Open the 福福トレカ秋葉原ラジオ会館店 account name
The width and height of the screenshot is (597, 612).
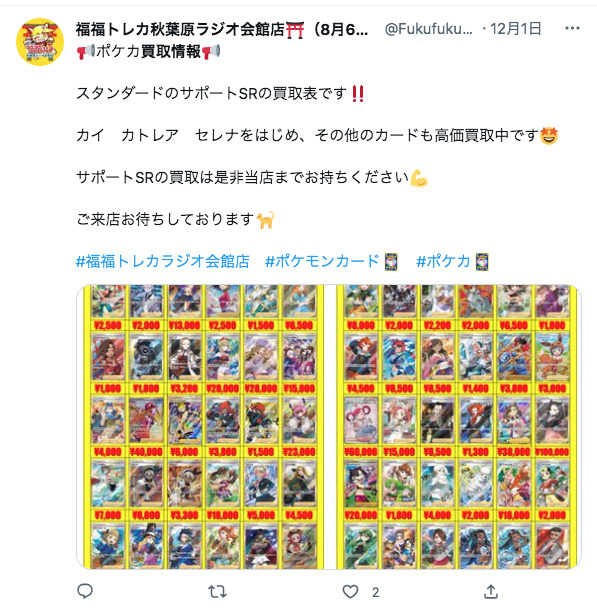pyautogui.click(x=222, y=29)
